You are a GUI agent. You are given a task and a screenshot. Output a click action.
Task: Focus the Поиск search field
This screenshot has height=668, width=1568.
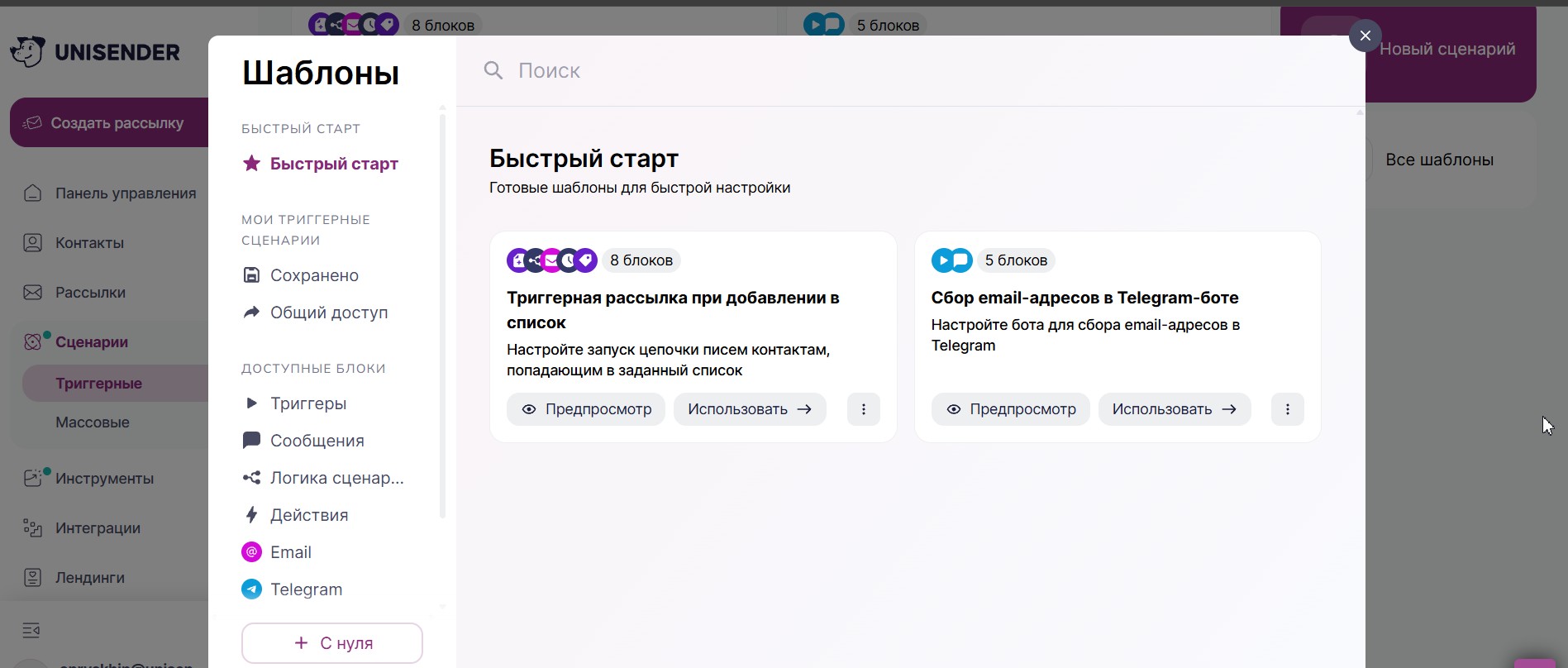[x=909, y=70]
